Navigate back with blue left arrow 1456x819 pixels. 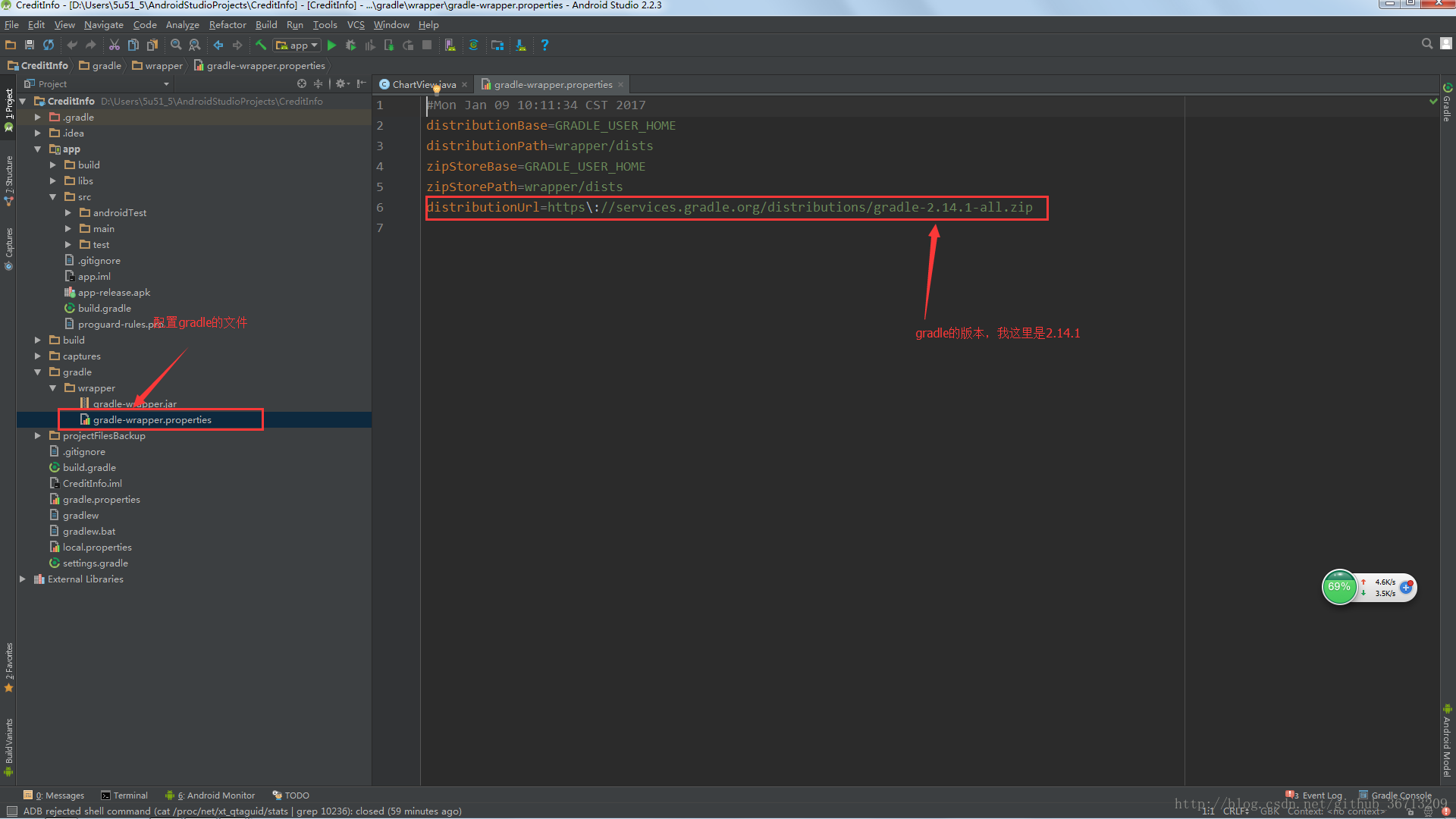point(218,45)
